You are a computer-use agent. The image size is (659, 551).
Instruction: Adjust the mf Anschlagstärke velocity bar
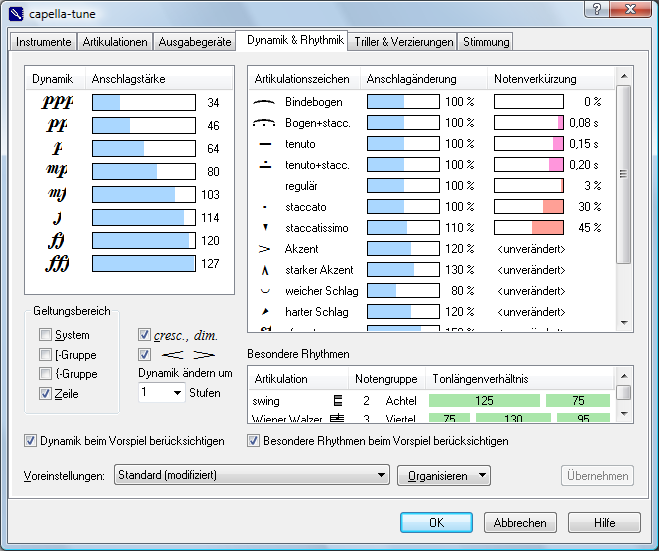click(144, 195)
